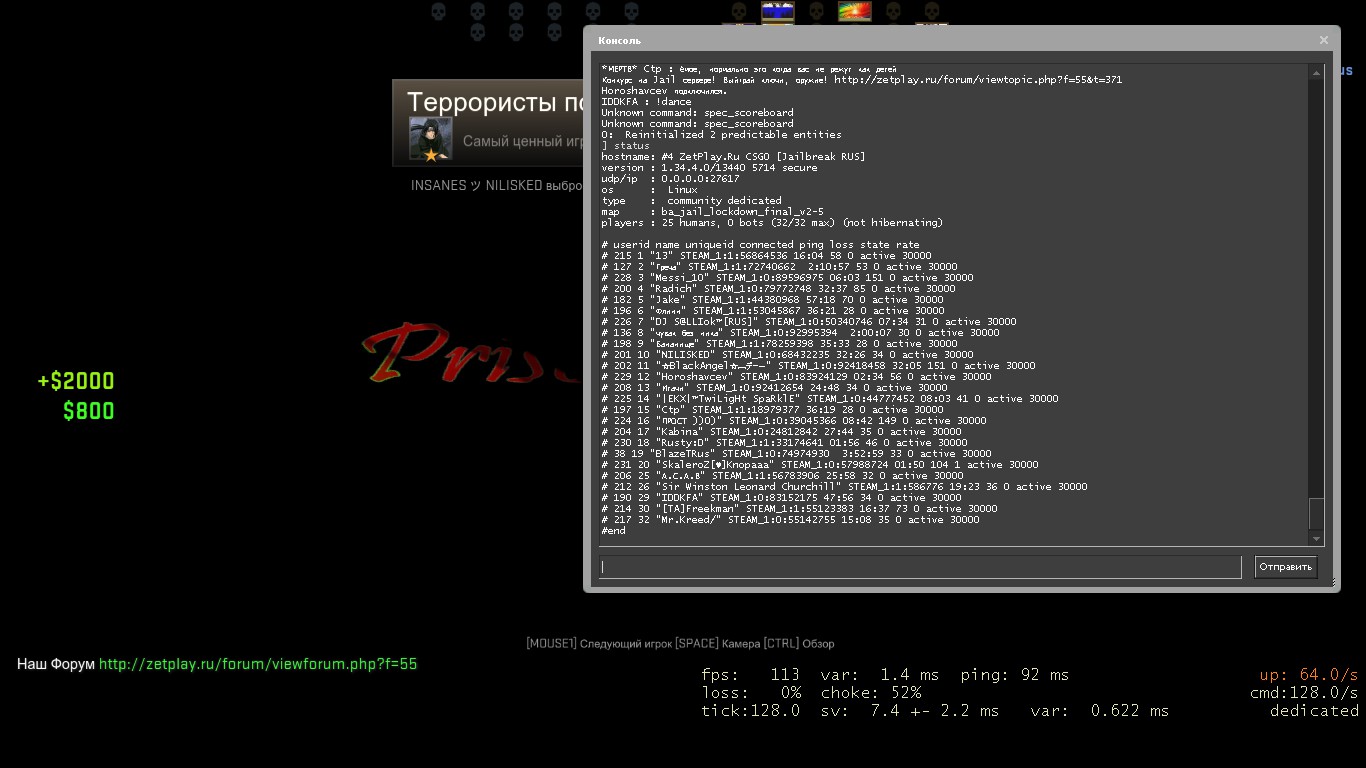The width and height of the screenshot is (1366, 768).
Task: Select the NILISKED row in status list
Action: click(x=787, y=355)
